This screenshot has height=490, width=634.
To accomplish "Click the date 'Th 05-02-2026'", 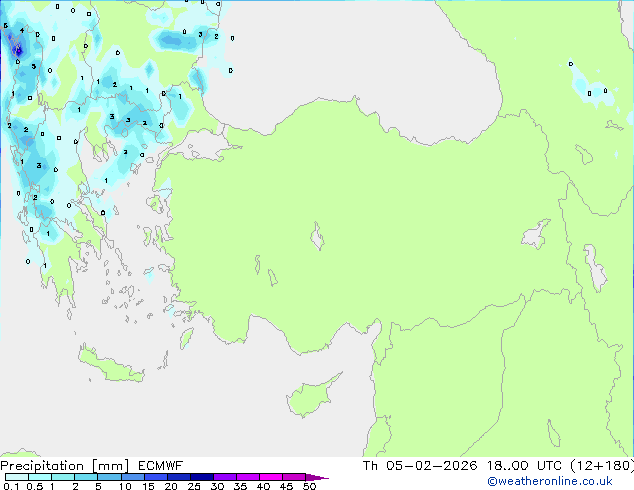I will click(x=420, y=466).
